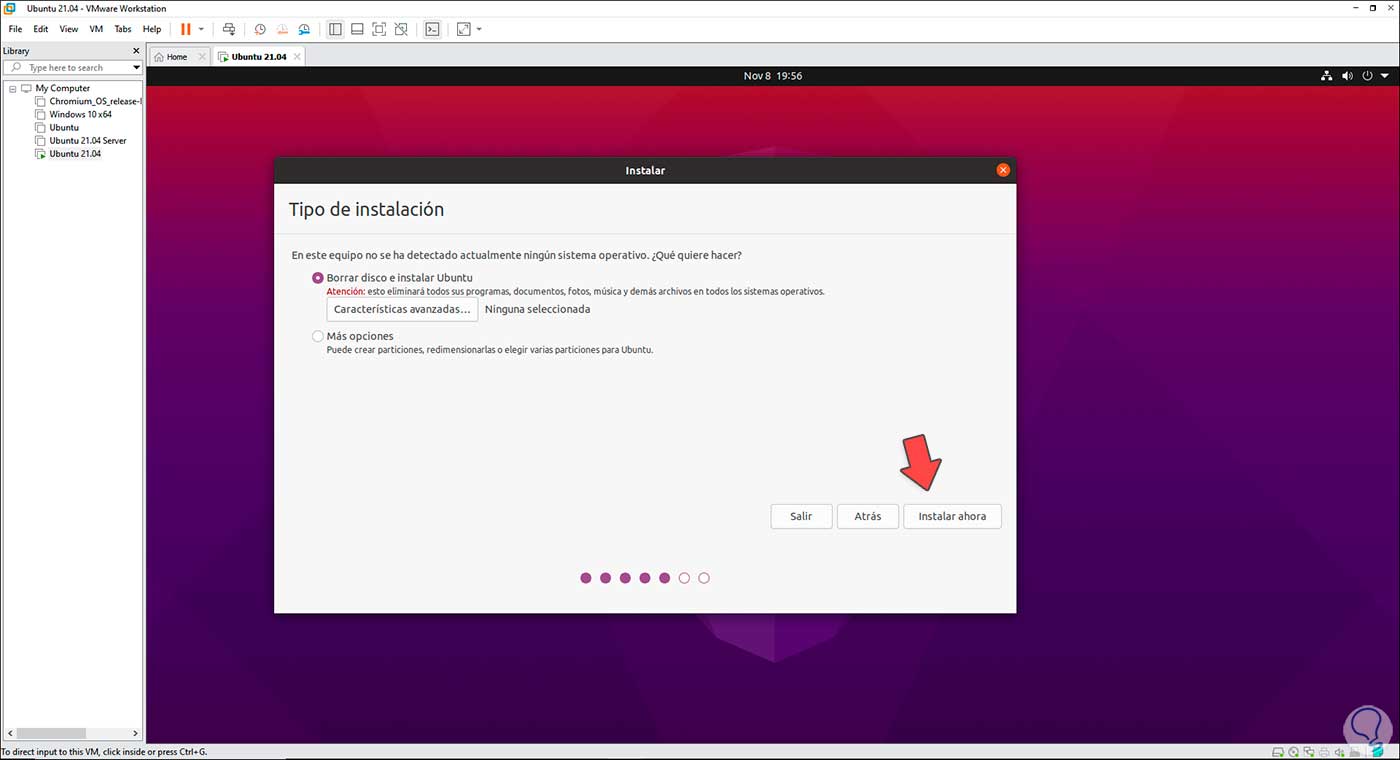Click the Ninguna seleccionada text
The width and height of the screenshot is (1400, 760).
coord(537,309)
